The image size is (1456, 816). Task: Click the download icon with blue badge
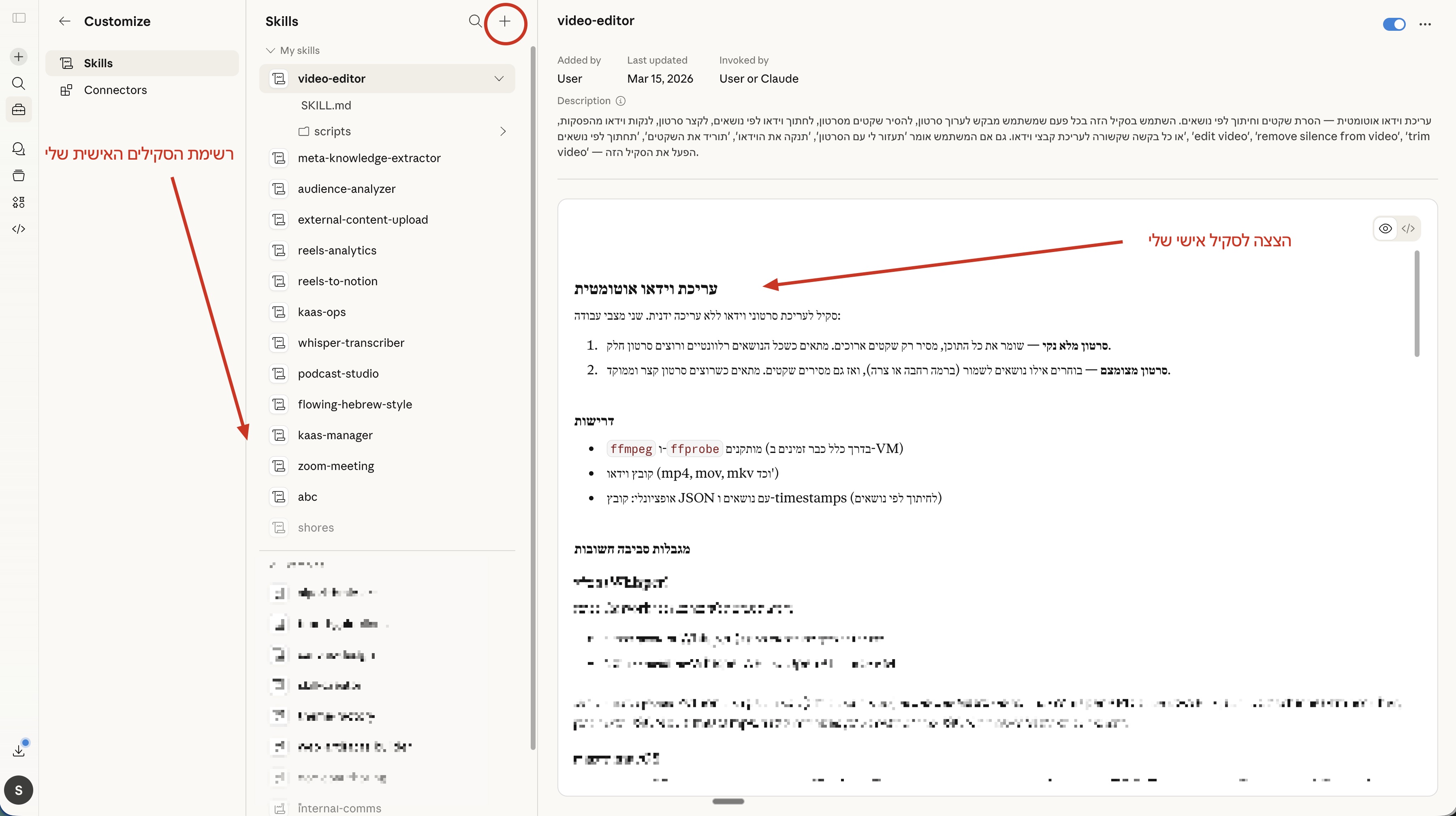pos(19,750)
